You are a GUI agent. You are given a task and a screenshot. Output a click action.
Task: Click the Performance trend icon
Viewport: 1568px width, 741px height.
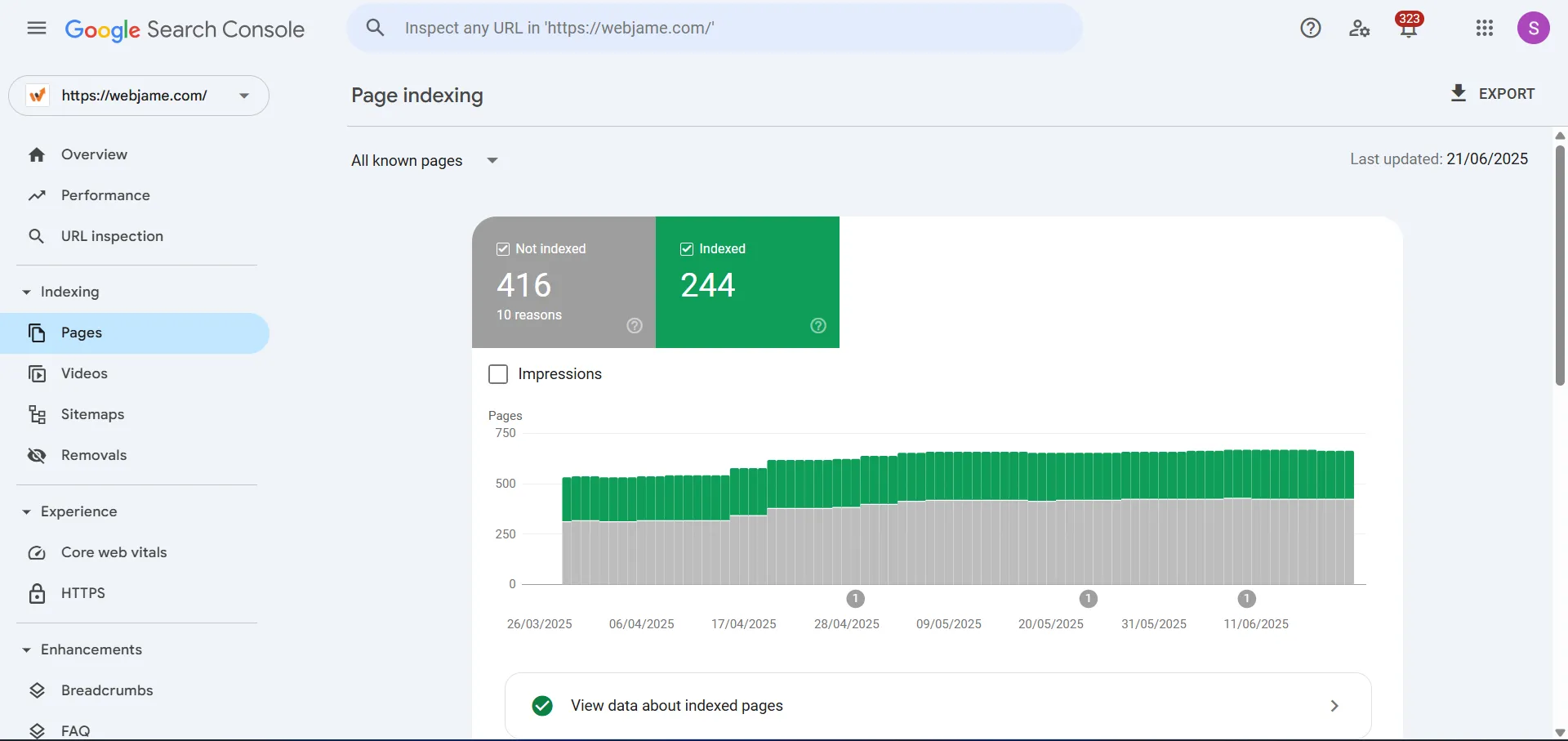tap(37, 196)
